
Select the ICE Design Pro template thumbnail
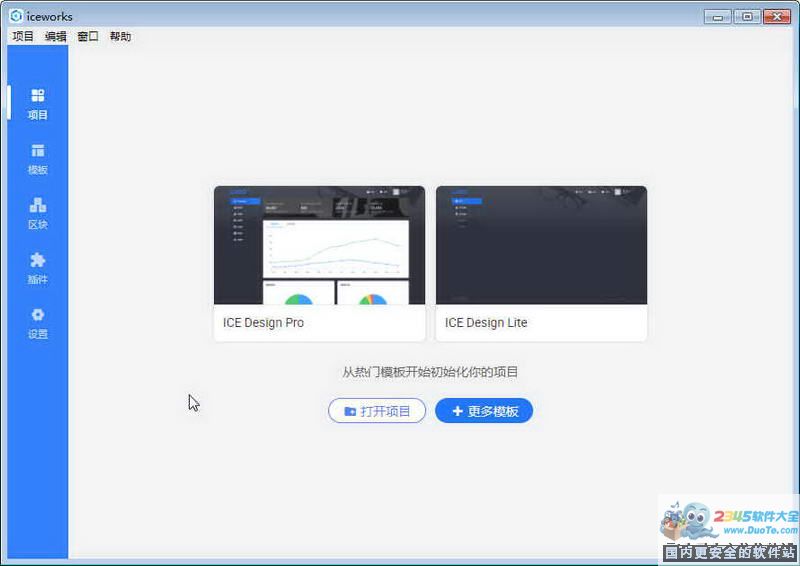coord(319,245)
